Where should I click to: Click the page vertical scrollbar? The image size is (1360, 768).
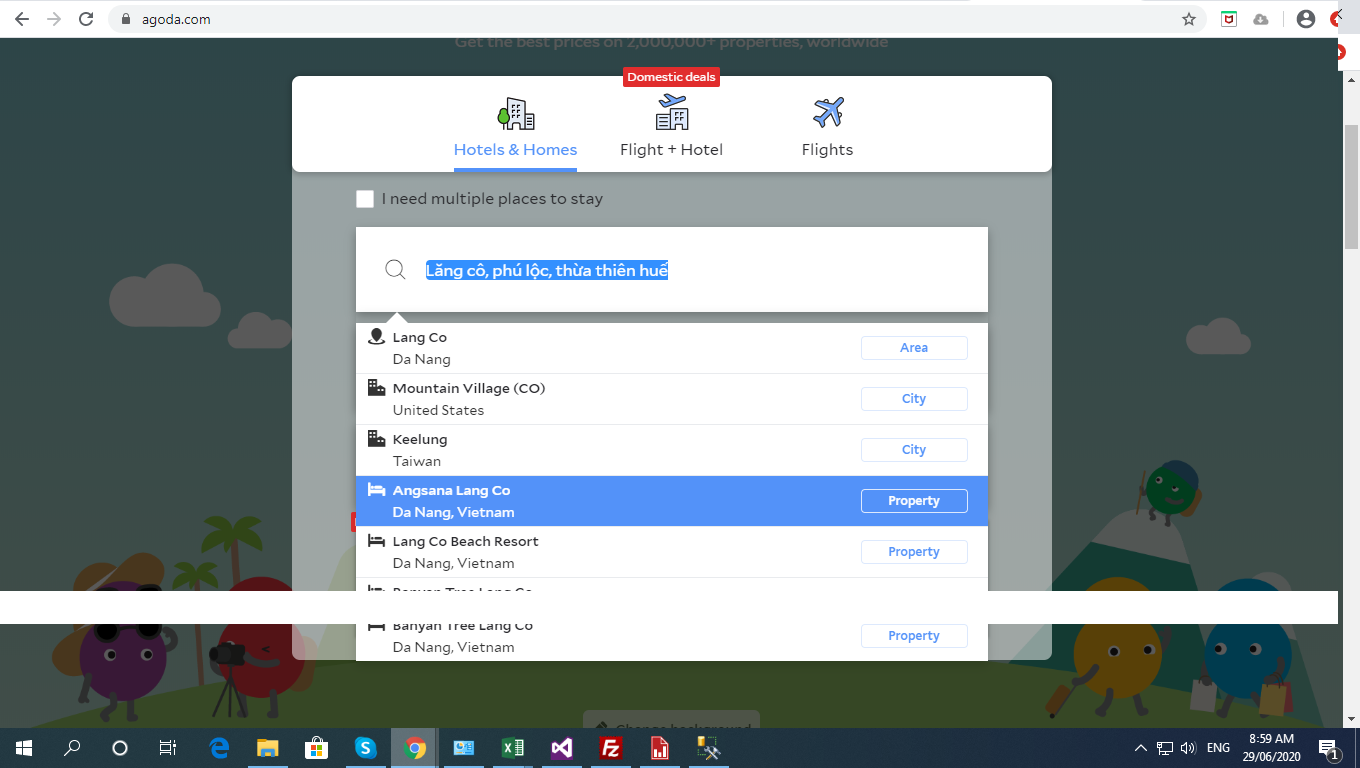(1351, 188)
